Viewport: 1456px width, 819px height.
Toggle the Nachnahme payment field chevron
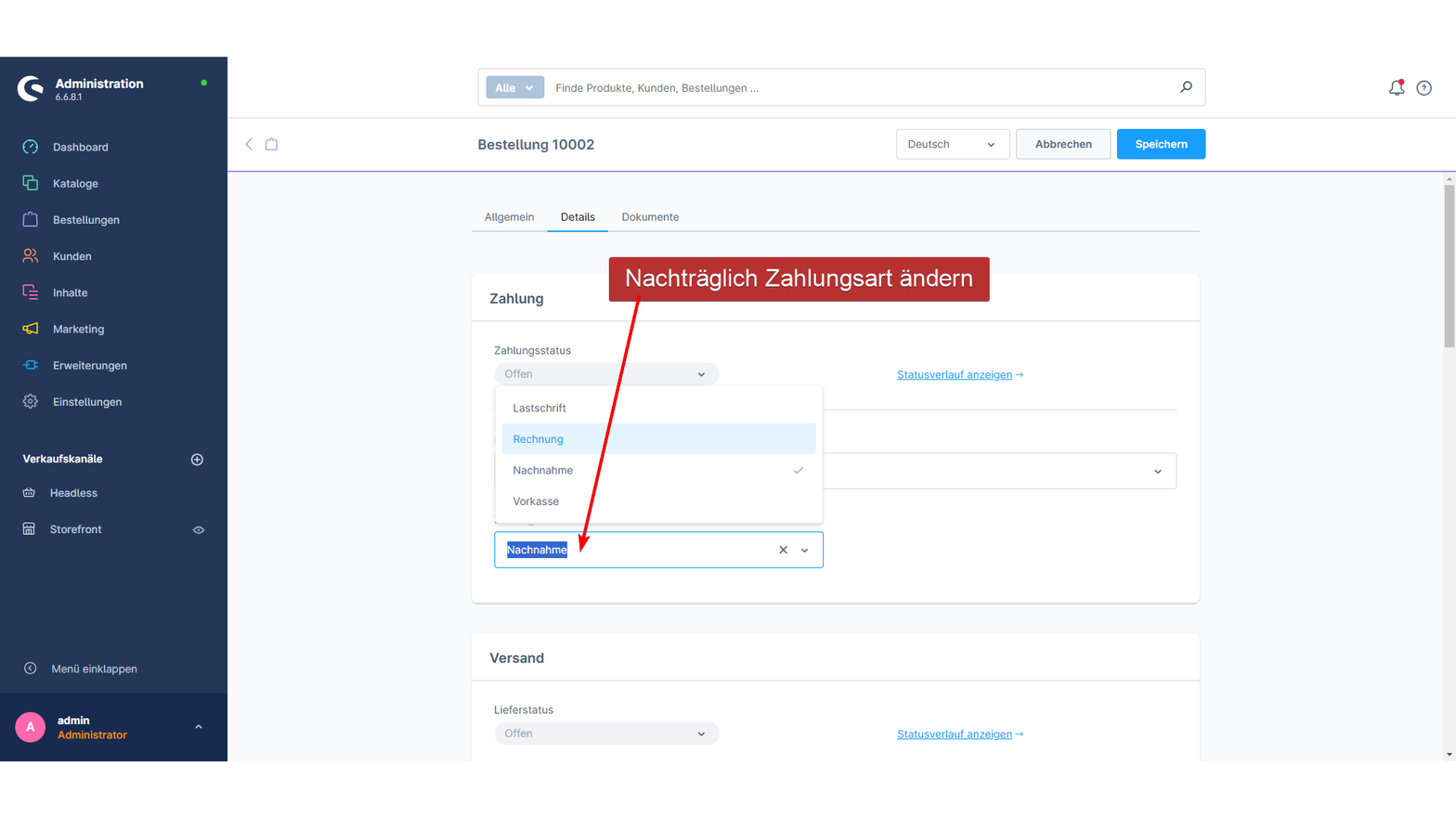click(x=805, y=551)
